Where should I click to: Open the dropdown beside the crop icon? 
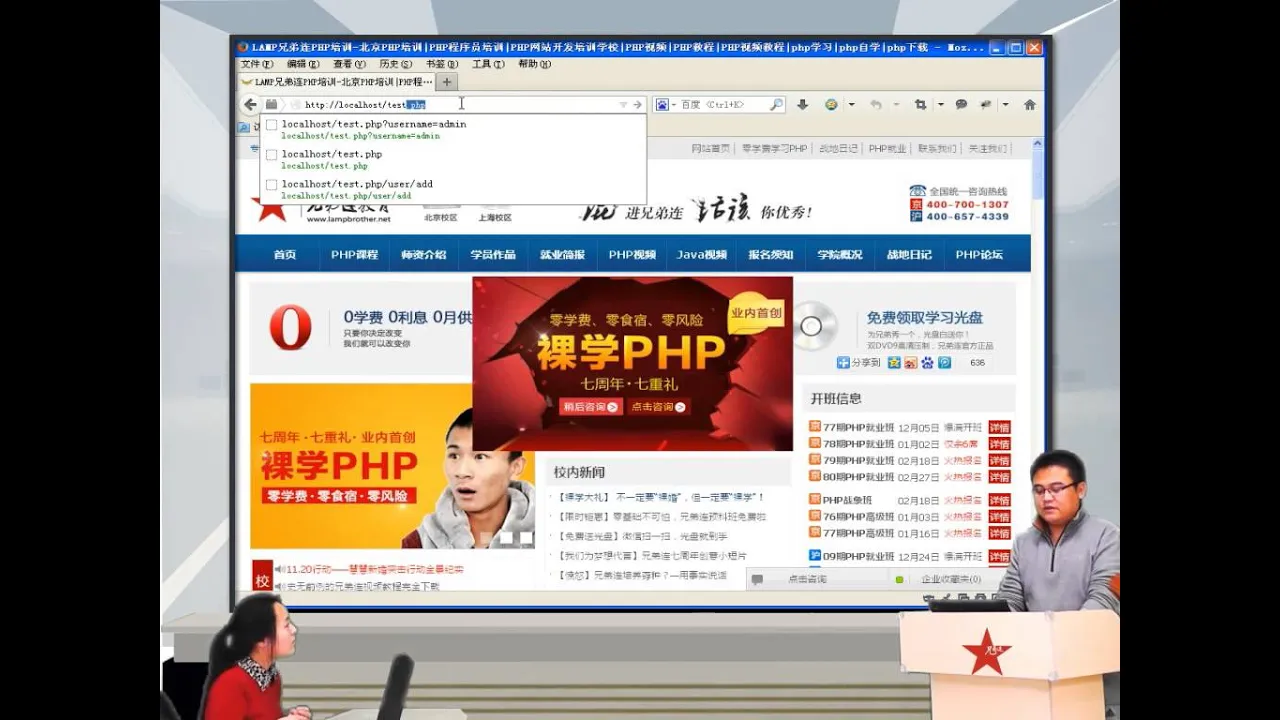pyautogui.click(x=940, y=104)
